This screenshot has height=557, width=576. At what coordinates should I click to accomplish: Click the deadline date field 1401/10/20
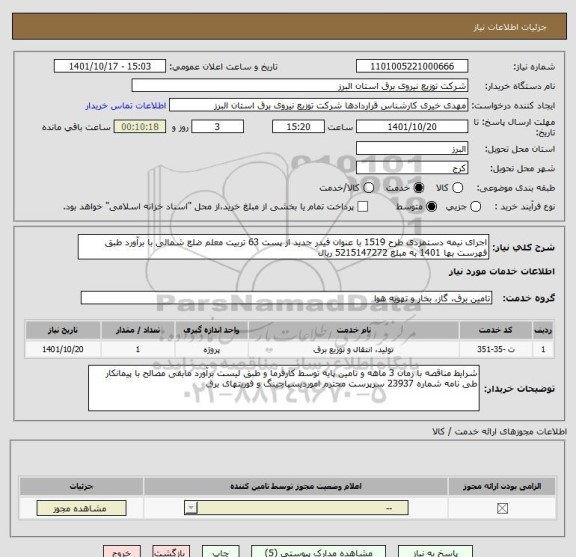412,127
